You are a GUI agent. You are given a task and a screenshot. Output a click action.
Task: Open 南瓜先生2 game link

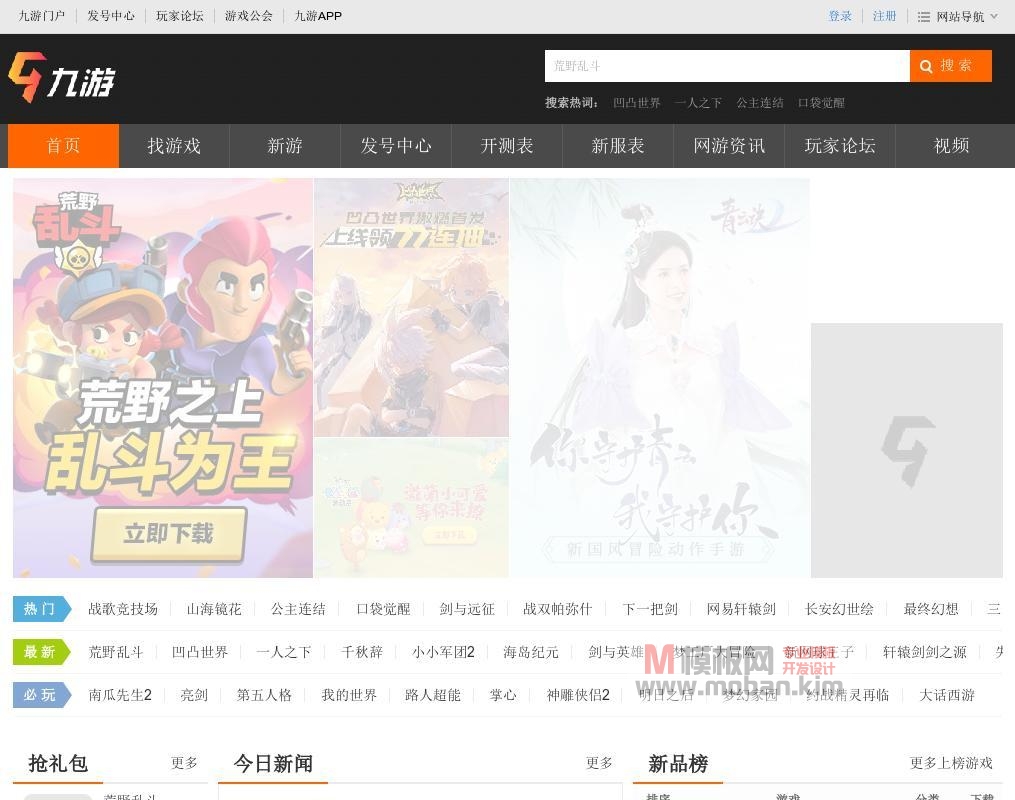tap(120, 695)
